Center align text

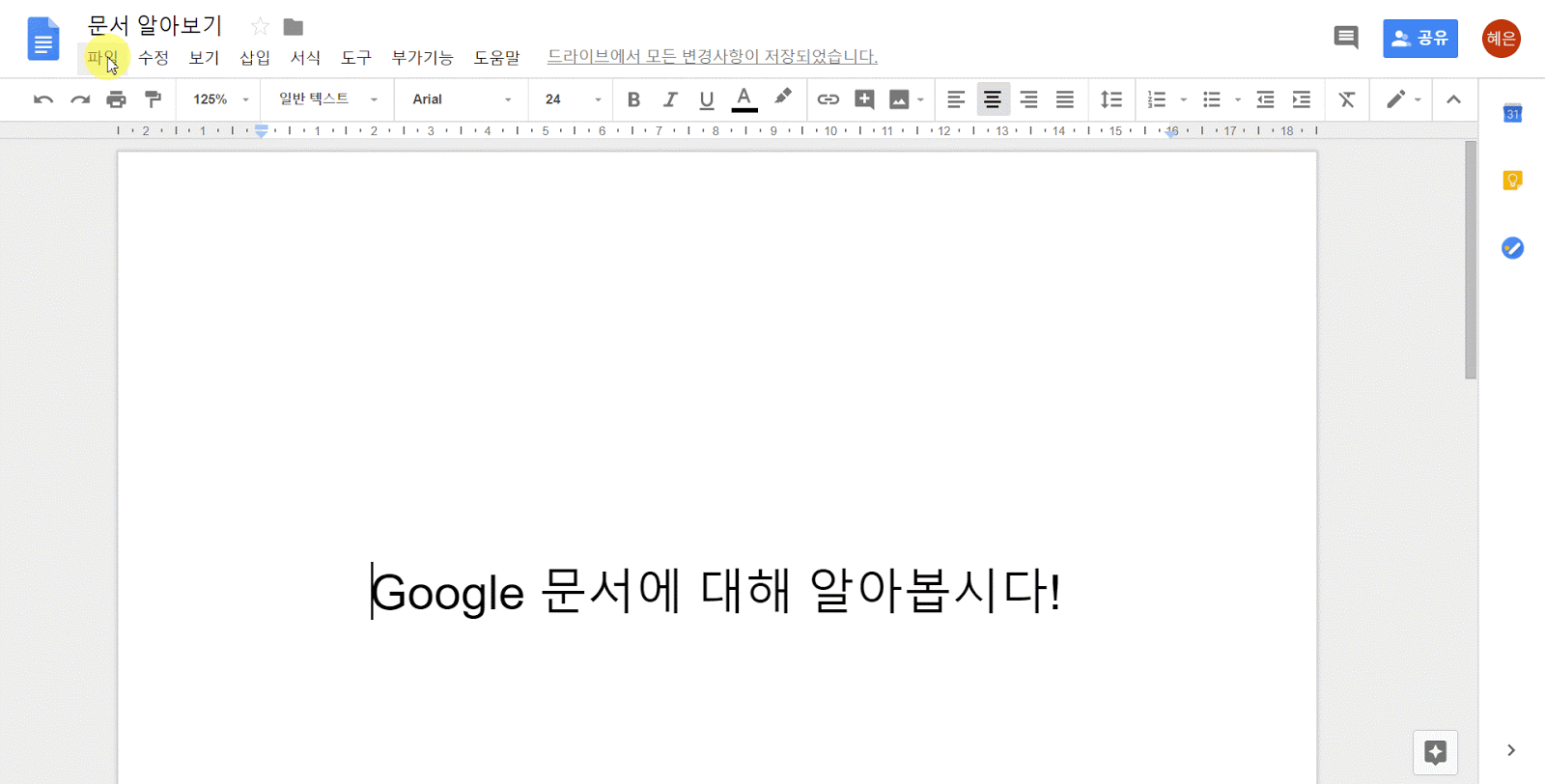pos(993,99)
